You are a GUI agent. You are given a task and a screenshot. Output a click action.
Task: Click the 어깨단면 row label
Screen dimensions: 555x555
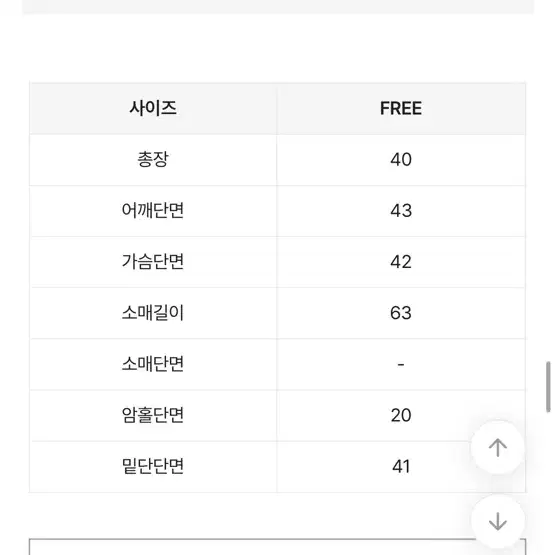coord(153,210)
